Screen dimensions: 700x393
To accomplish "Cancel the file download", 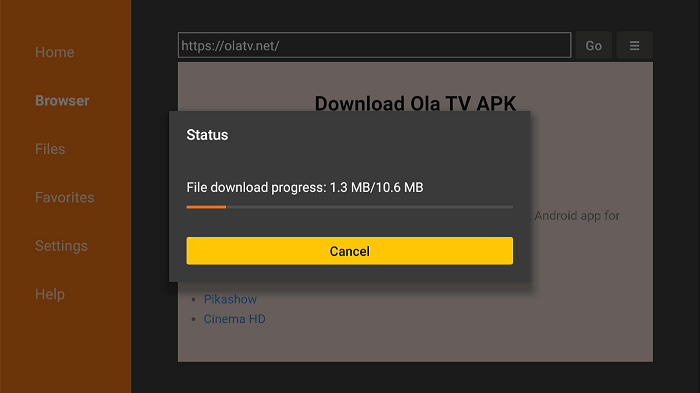I will point(350,251).
